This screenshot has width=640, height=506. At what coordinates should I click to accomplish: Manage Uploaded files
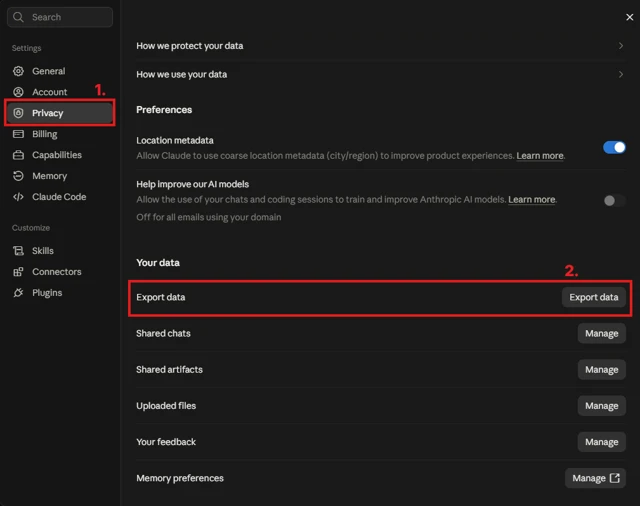tap(602, 406)
